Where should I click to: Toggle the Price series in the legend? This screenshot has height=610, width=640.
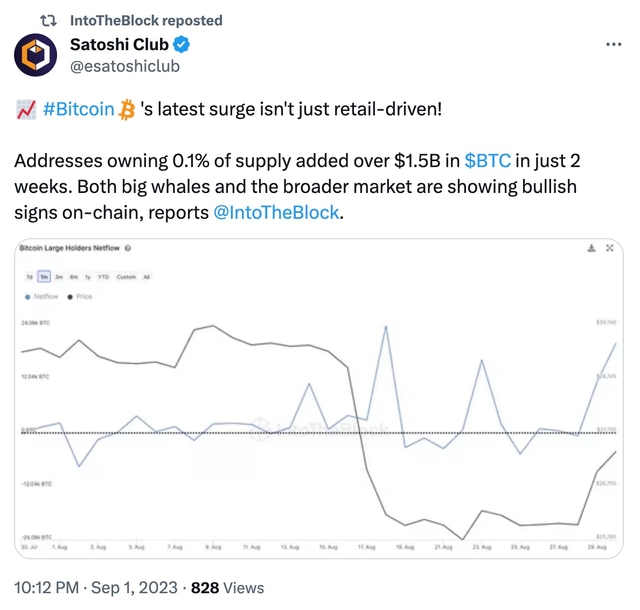click(80, 297)
